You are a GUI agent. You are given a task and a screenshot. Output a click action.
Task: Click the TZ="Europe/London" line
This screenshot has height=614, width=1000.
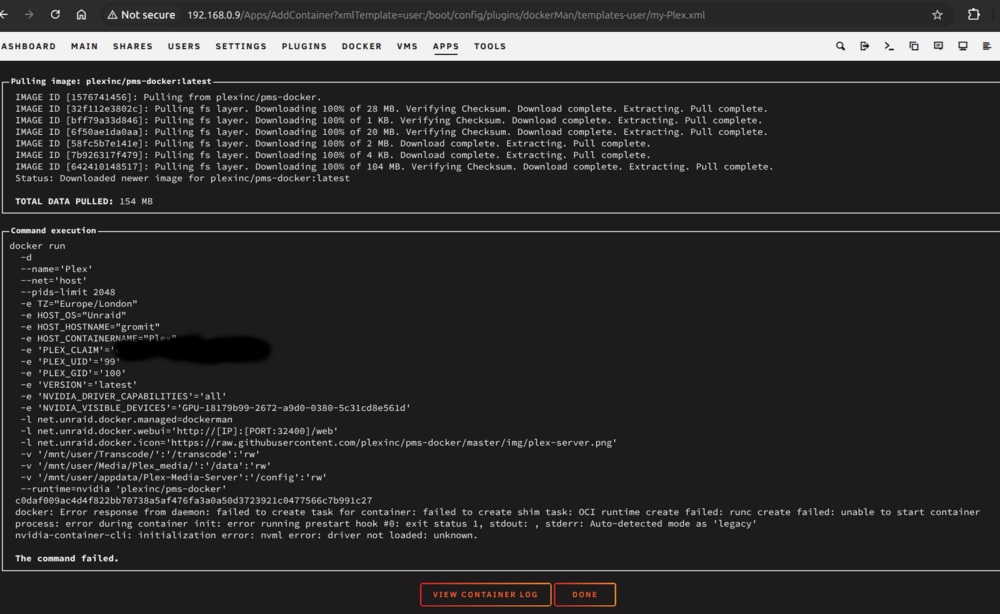78,304
